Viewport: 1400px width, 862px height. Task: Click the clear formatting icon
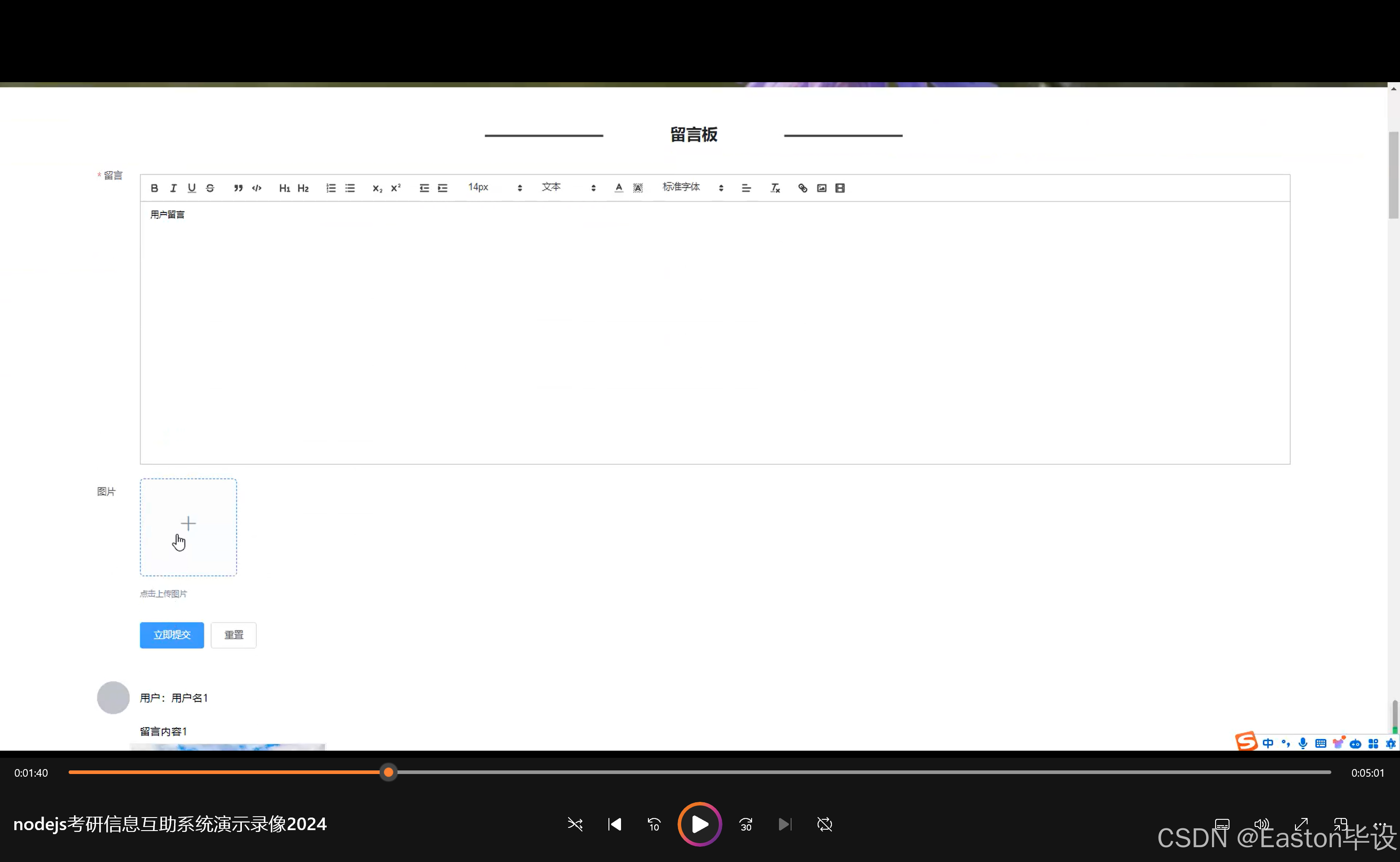click(x=775, y=188)
